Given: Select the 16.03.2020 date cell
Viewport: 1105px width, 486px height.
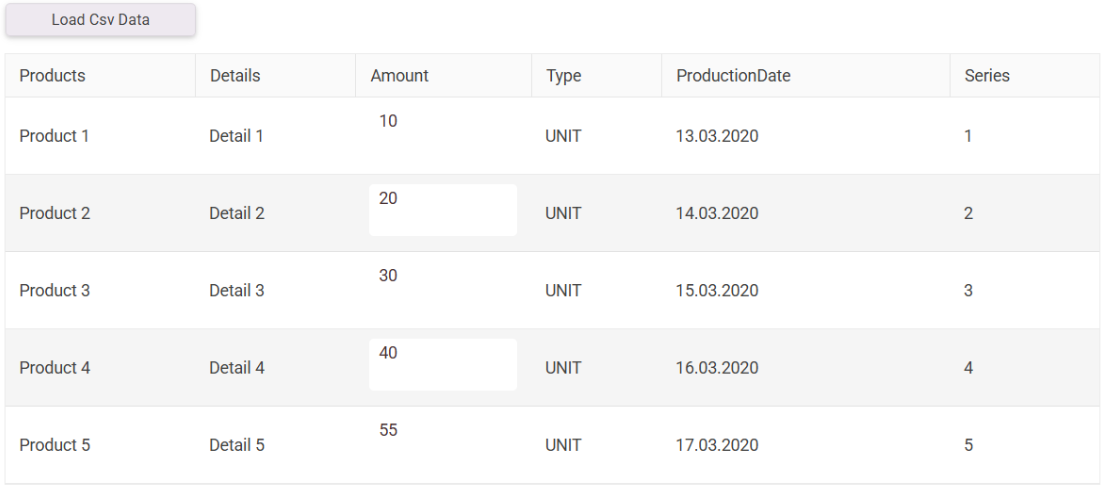Looking at the screenshot, I should pos(805,368).
